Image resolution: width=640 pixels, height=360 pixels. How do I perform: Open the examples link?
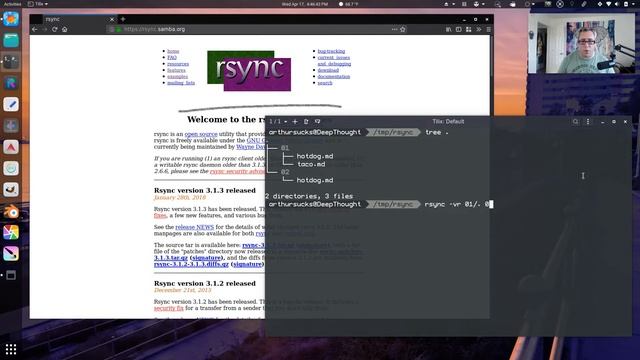pyautogui.click(x=178, y=76)
